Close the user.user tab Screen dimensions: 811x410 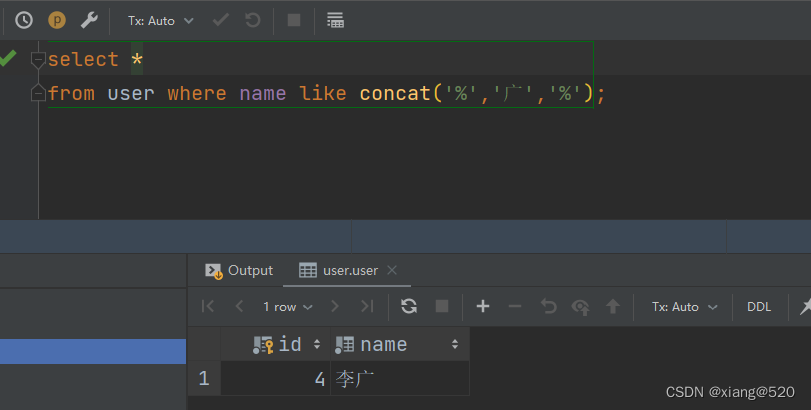click(x=392, y=270)
